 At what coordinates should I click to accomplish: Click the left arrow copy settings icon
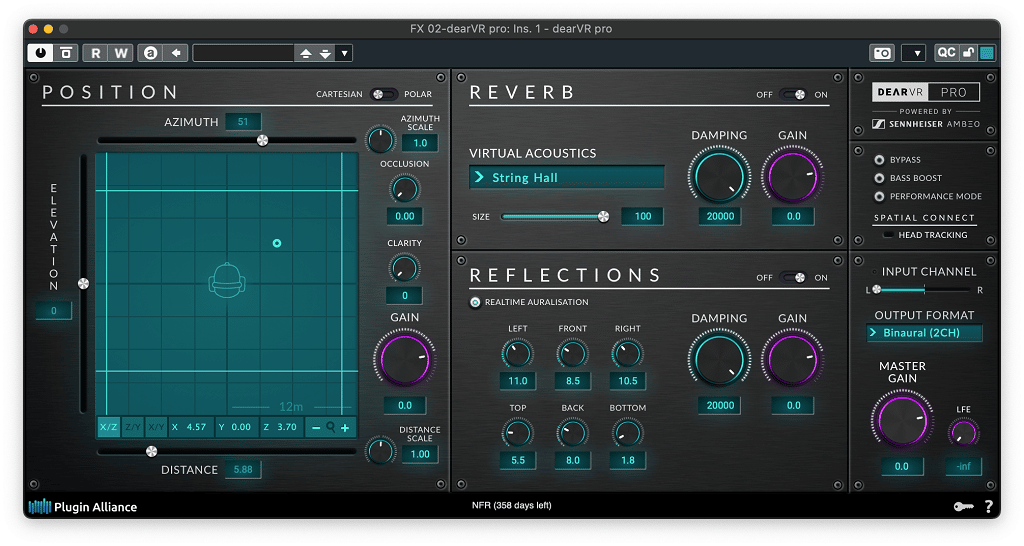pyautogui.click(x=176, y=53)
